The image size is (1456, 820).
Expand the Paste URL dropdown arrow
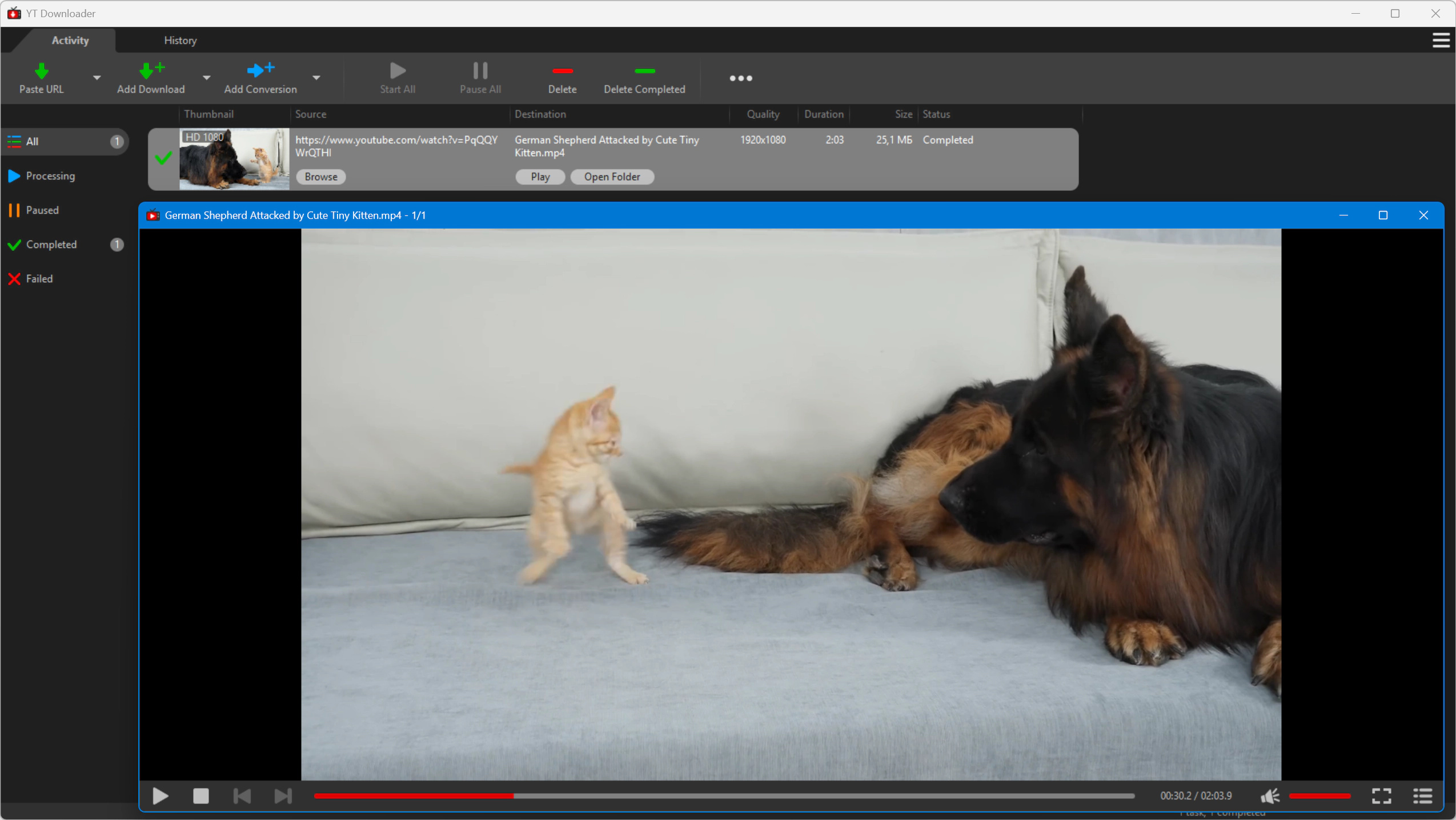click(x=97, y=78)
